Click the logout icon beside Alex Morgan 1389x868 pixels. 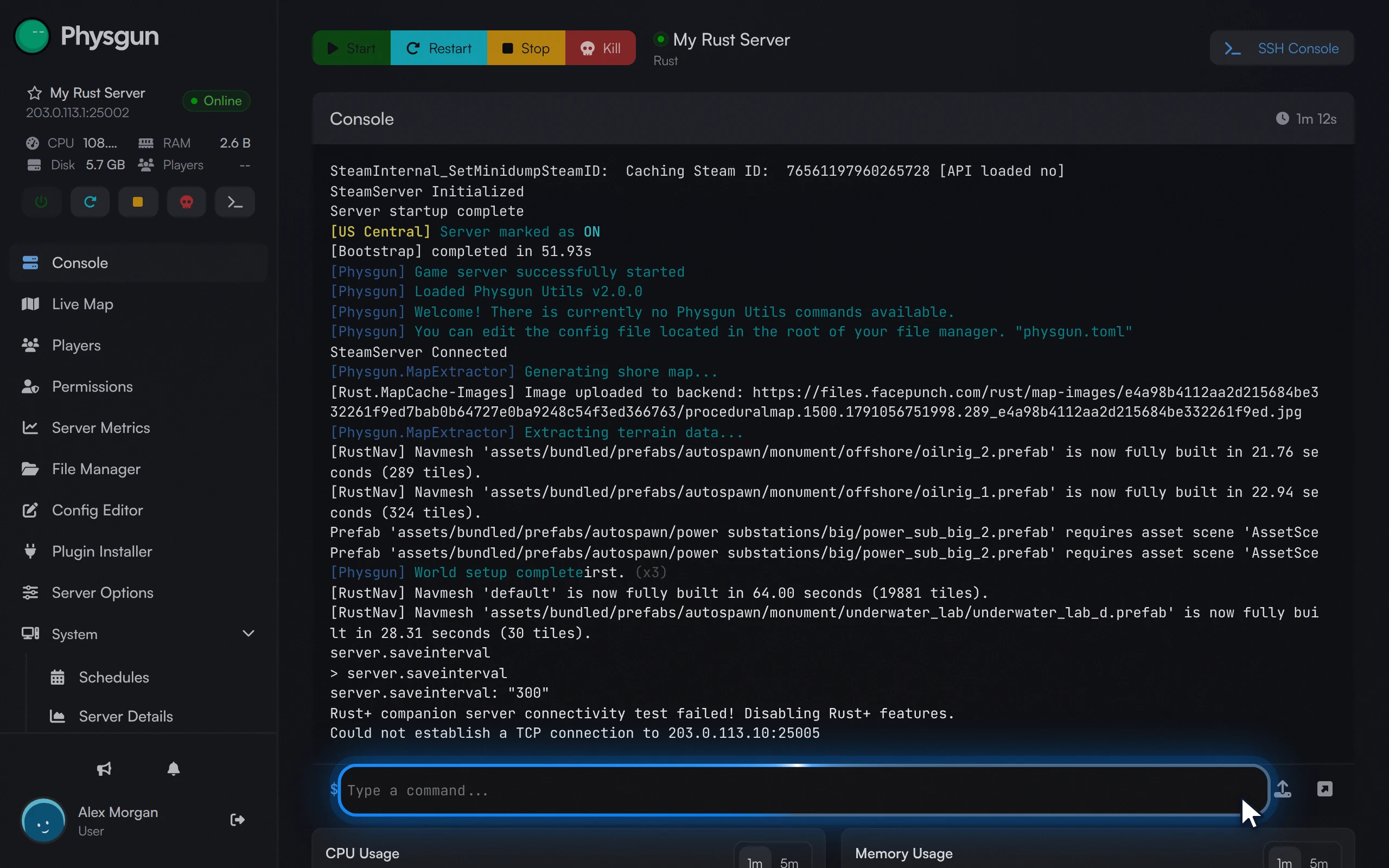point(237,820)
